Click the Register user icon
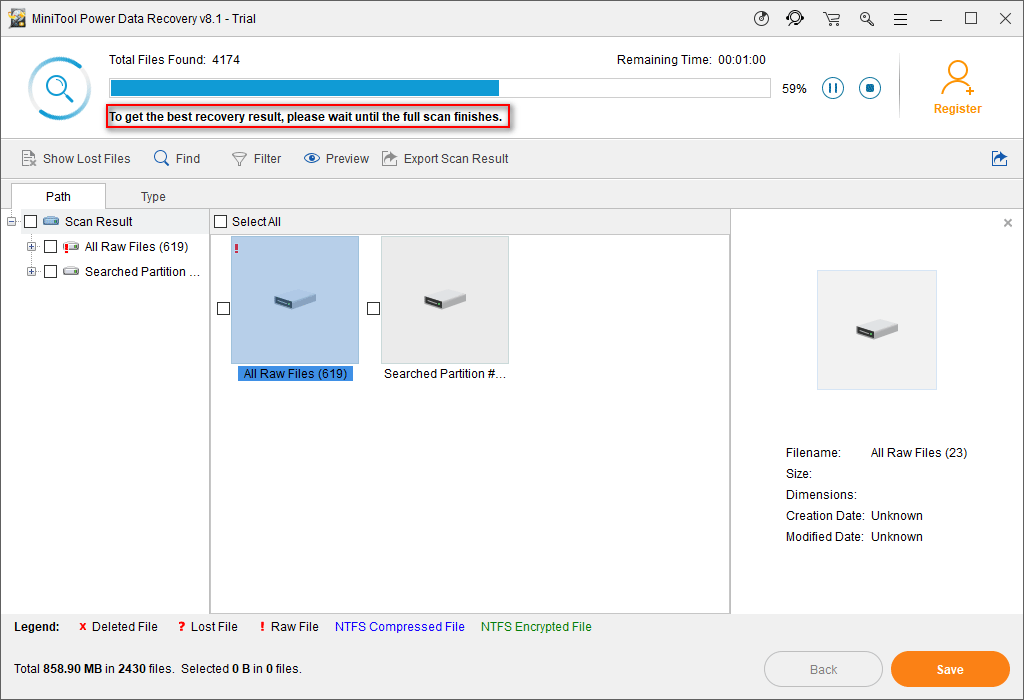Screen dimensions: 1024x700 click(957, 78)
